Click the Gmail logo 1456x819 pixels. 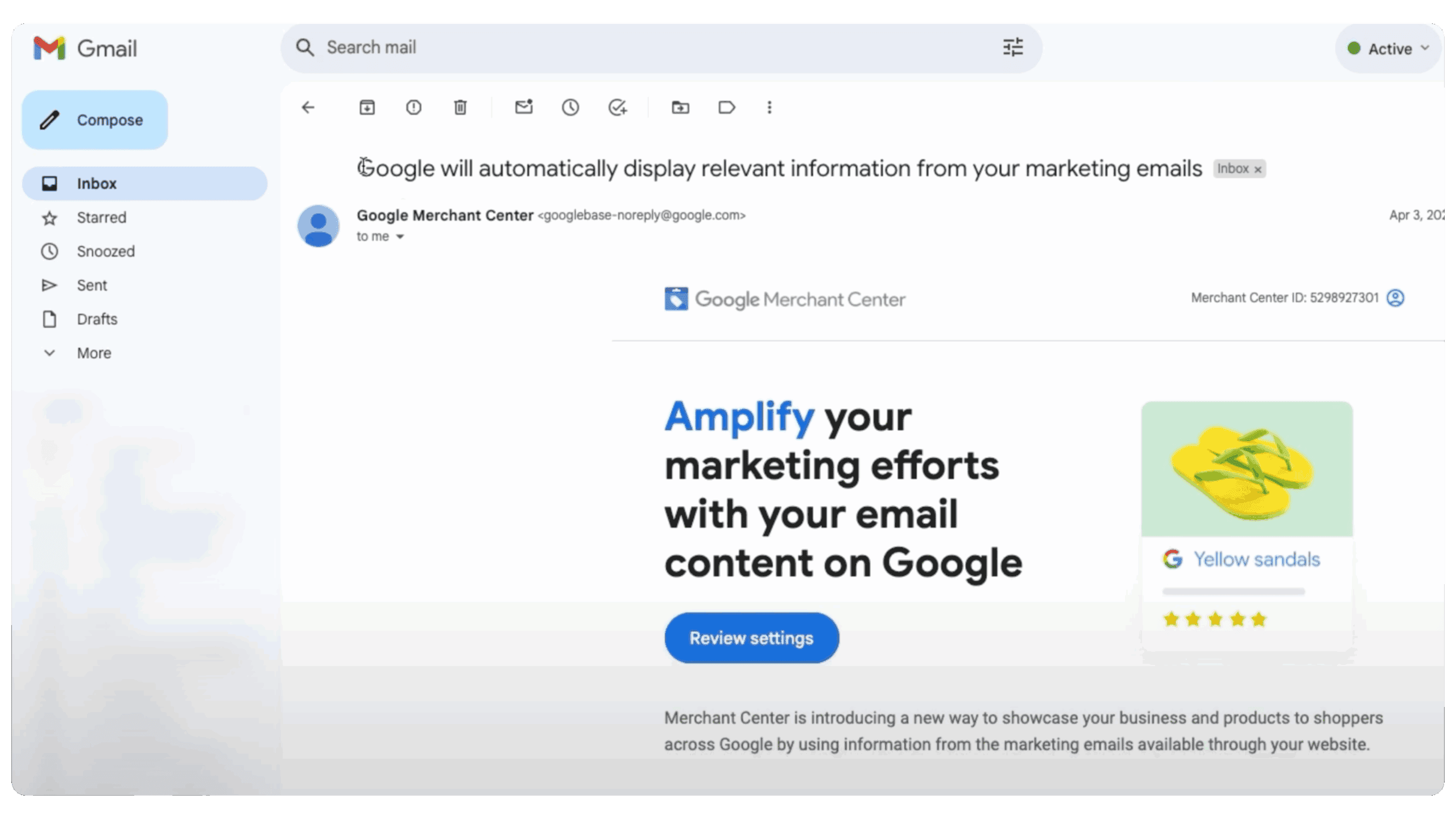(x=85, y=48)
